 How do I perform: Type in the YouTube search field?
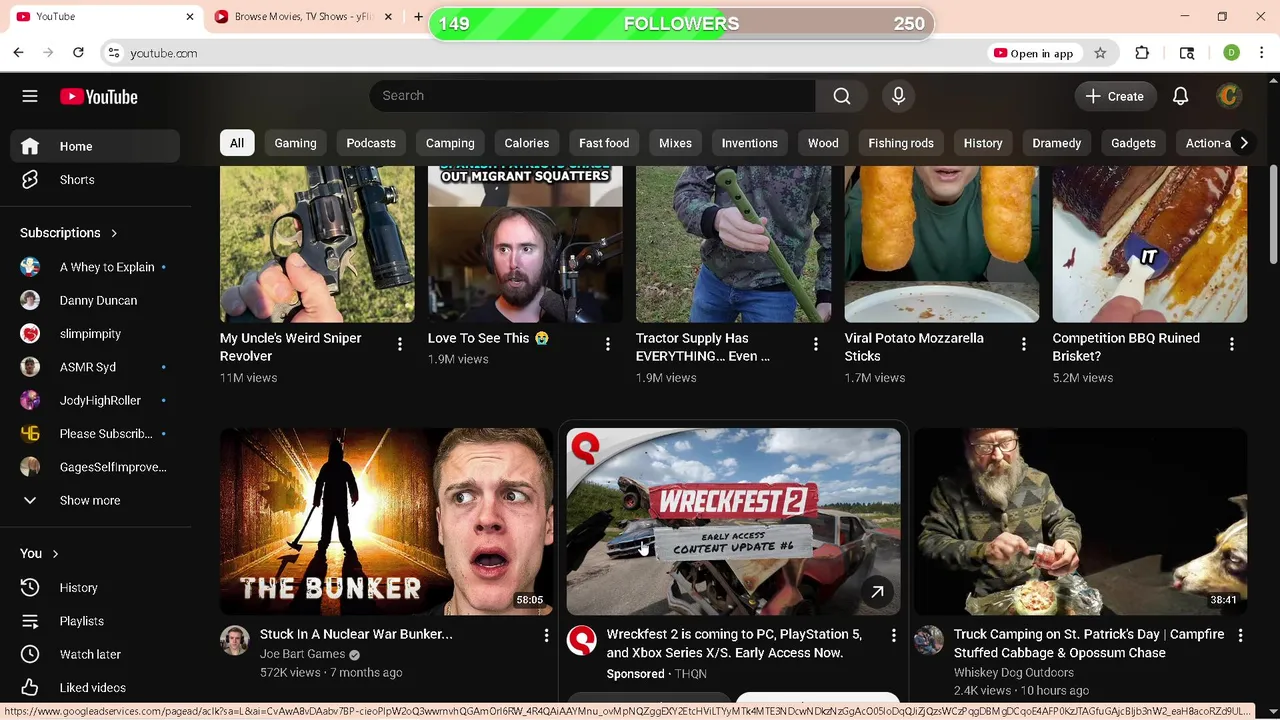[592, 96]
